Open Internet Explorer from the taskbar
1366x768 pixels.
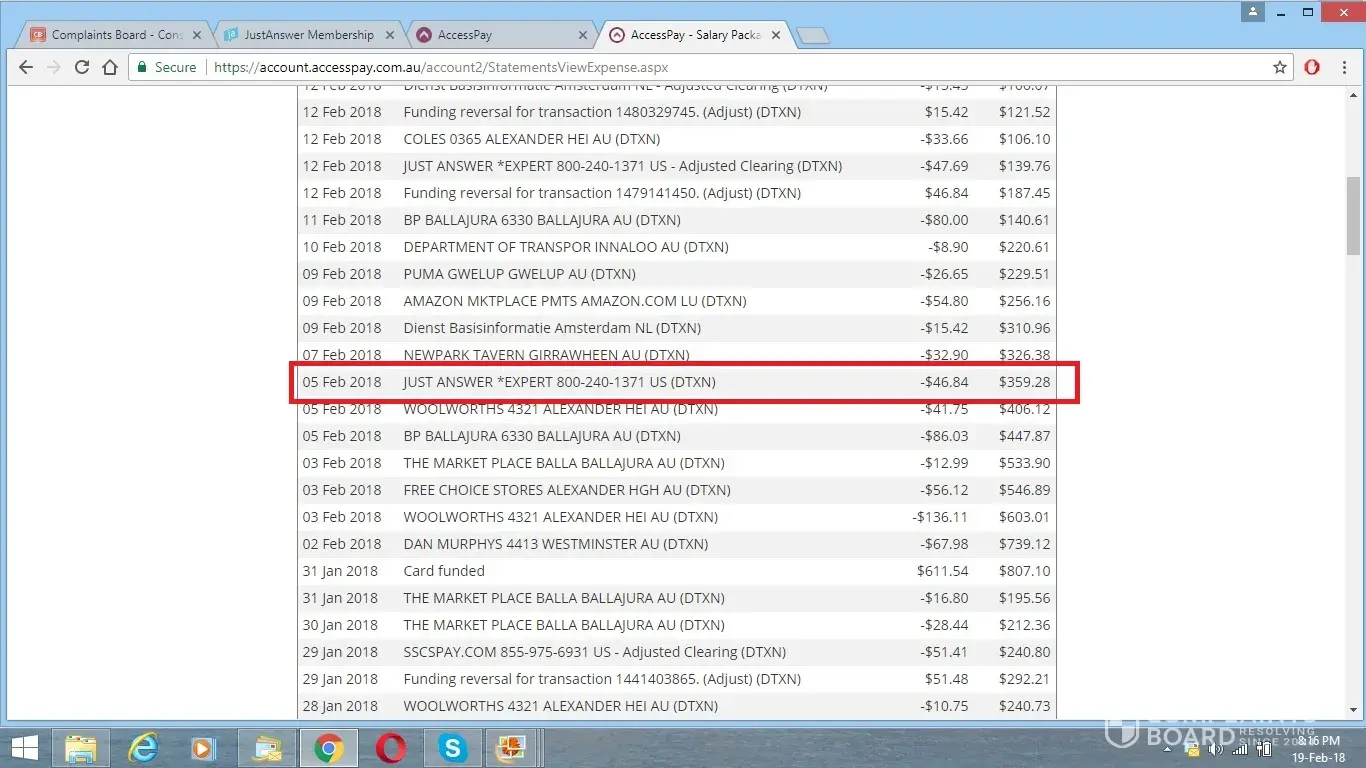[x=143, y=747]
